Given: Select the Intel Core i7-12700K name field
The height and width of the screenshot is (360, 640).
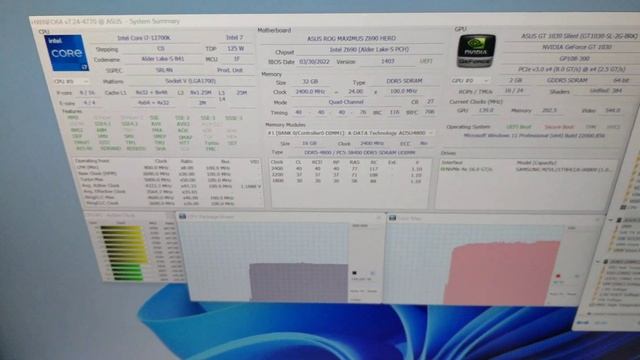Looking at the screenshot, I should pos(144,38).
